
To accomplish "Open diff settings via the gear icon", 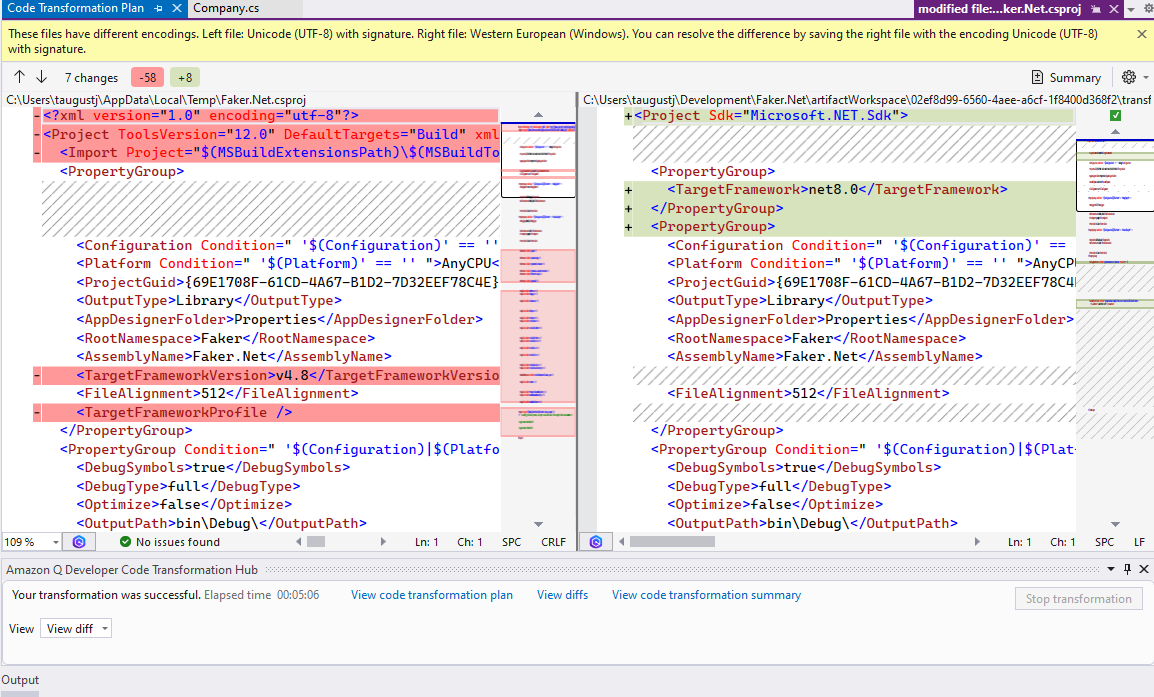I will pyautogui.click(x=1129, y=77).
